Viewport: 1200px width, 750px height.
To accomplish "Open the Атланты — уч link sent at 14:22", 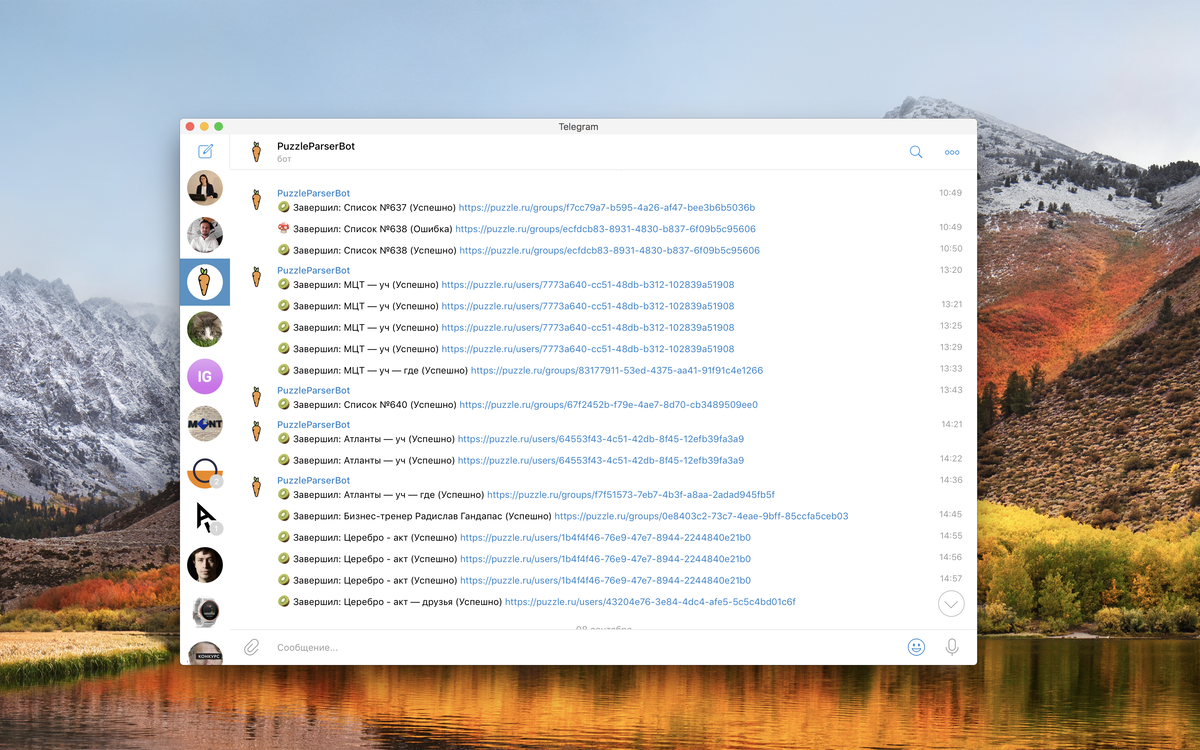I will [x=601, y=461].
